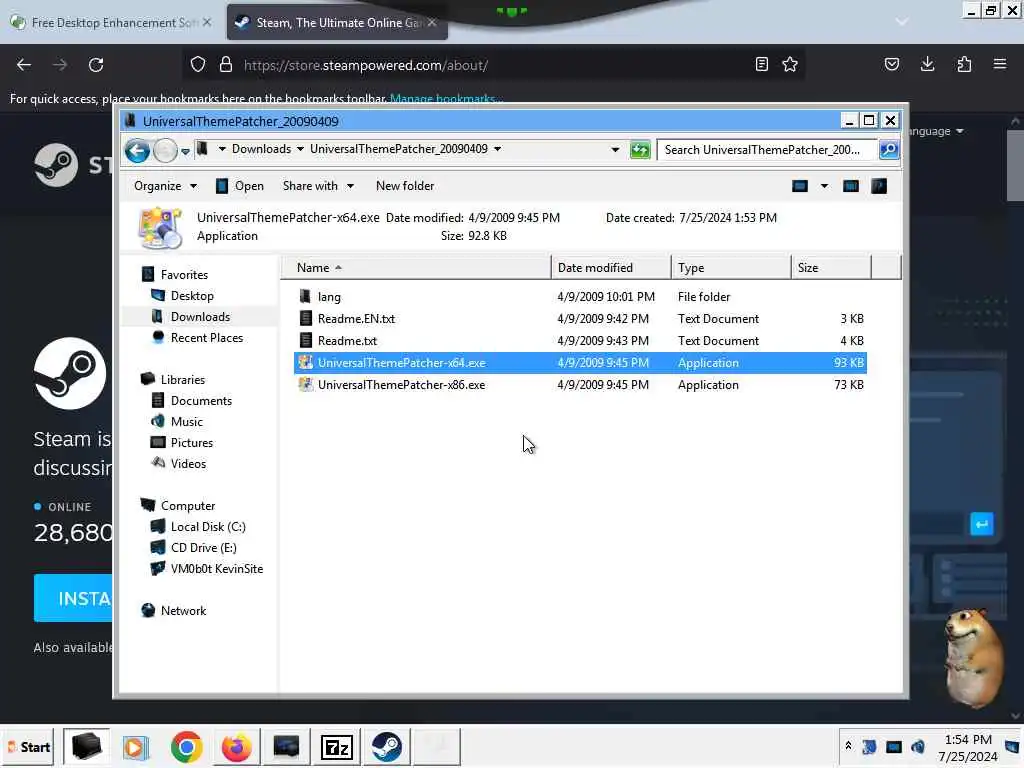
Task: Click the Firefox URL address bar
Action: coord(493,65)
